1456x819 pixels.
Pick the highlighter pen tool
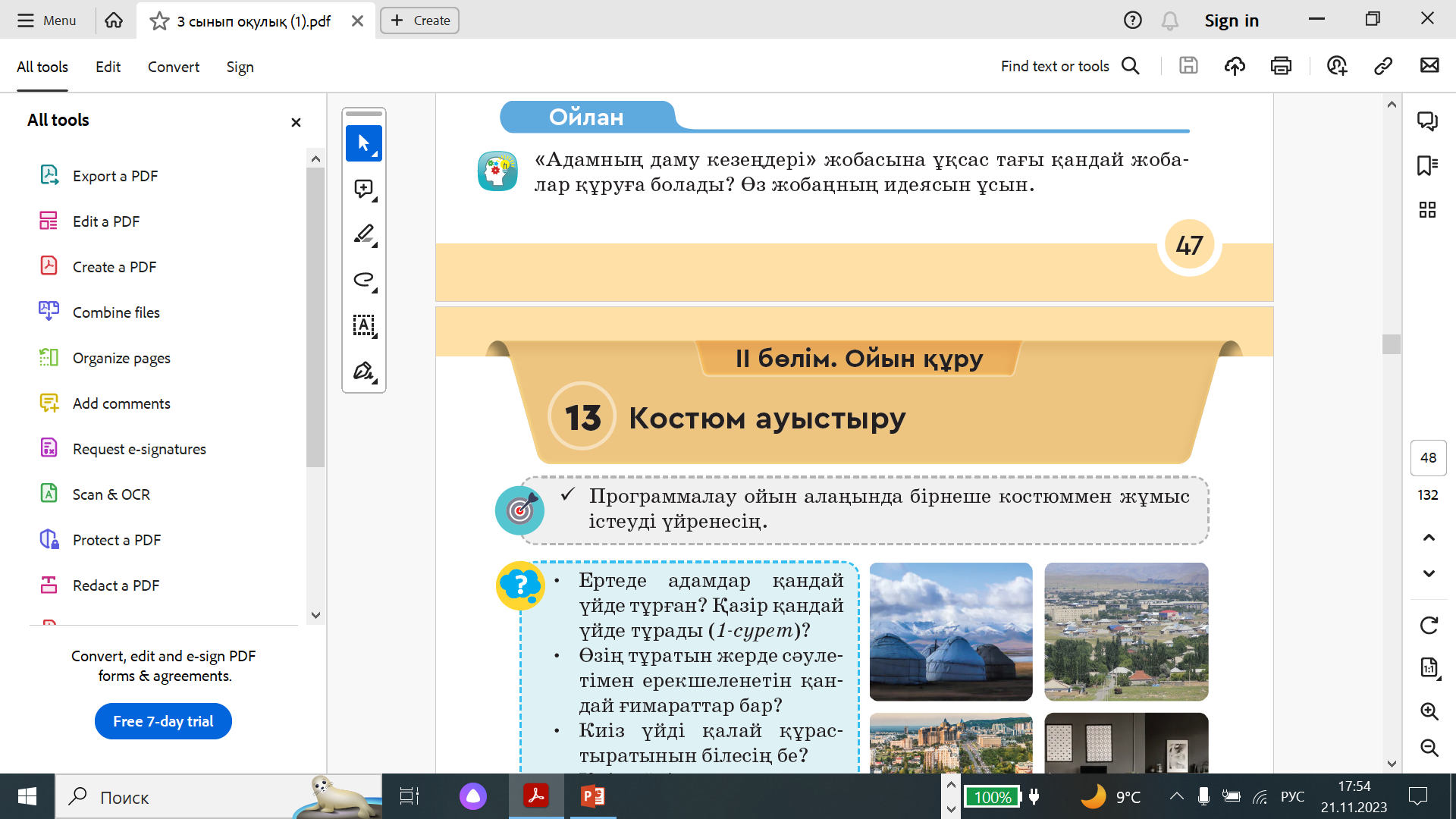click(363, 234)
